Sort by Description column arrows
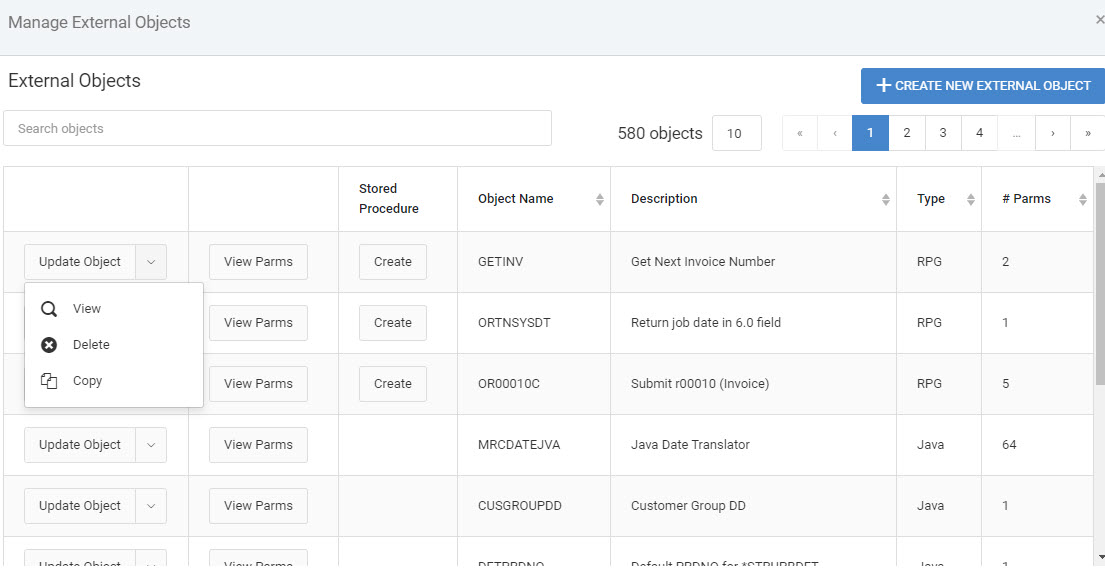 [886, 199]
